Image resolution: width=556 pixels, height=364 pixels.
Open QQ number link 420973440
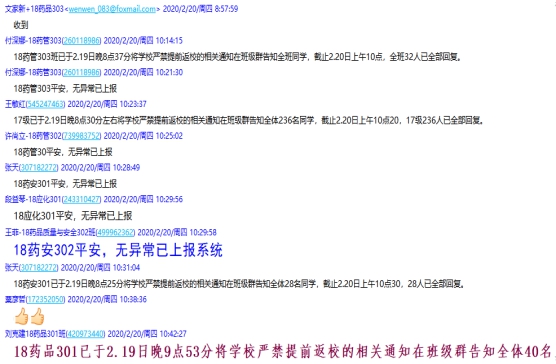85,334
